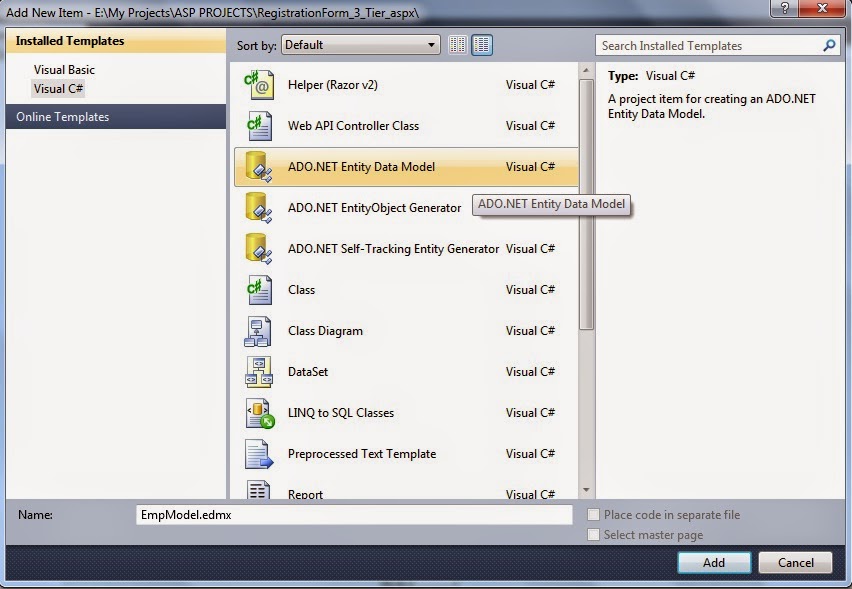Select the Class template label

tap(301, 290)
